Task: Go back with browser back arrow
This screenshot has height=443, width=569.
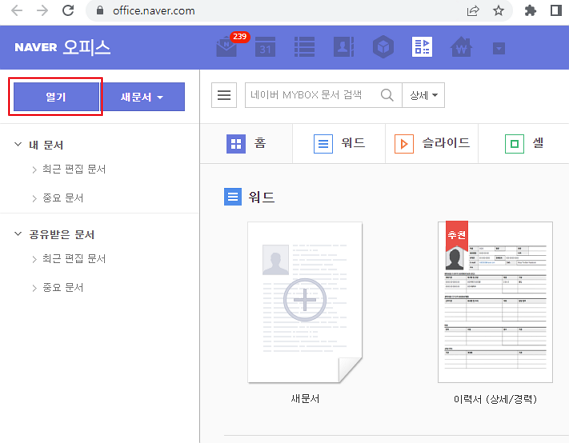Action: coord(17,11)
